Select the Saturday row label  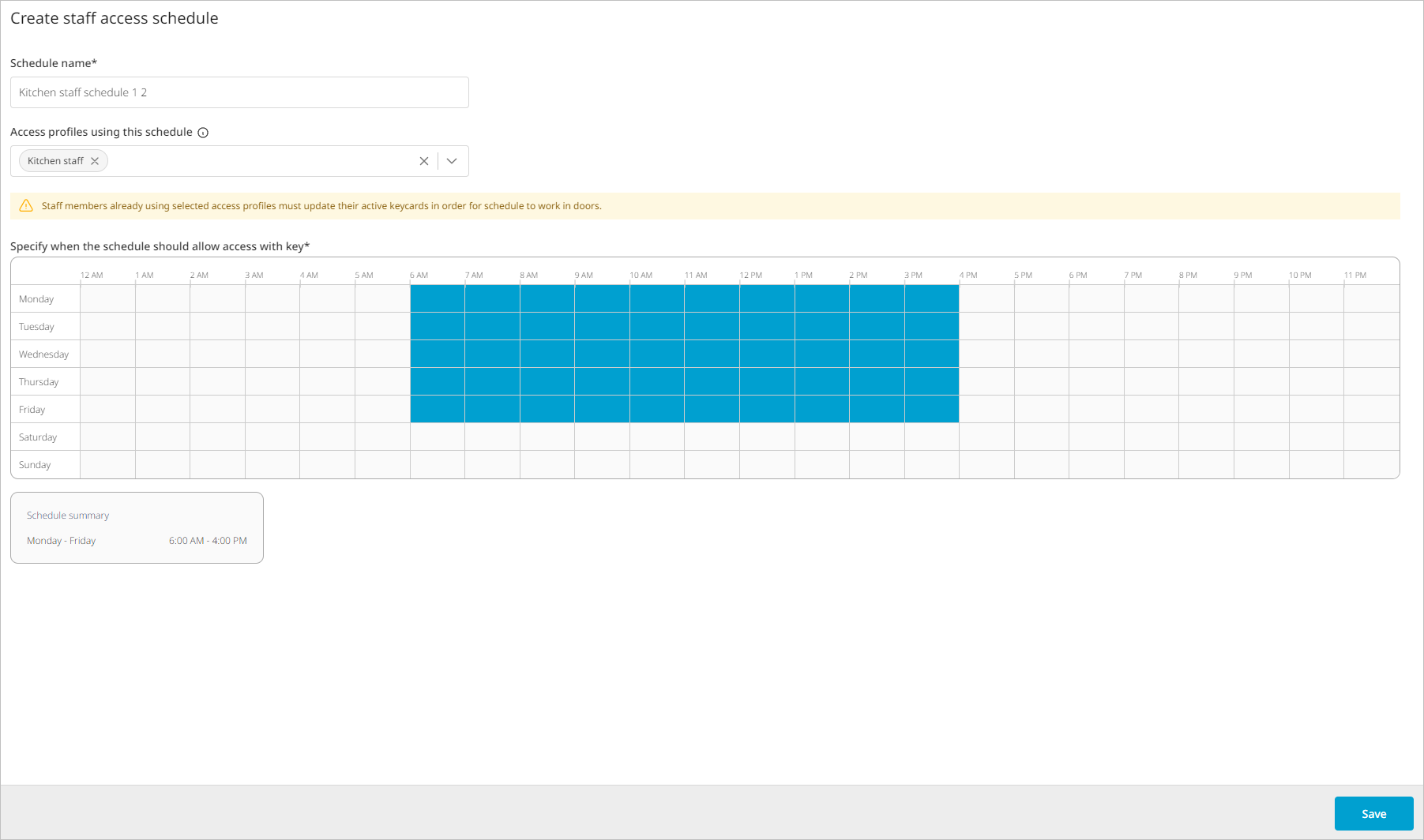[x=38, y=437]
